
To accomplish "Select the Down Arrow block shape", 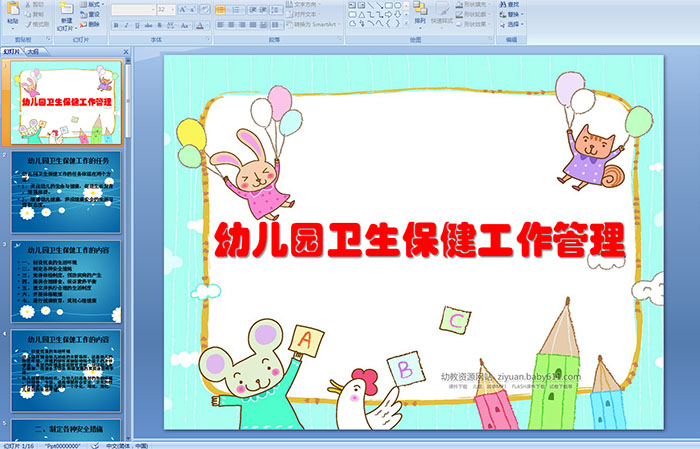I will click(397, 15).
